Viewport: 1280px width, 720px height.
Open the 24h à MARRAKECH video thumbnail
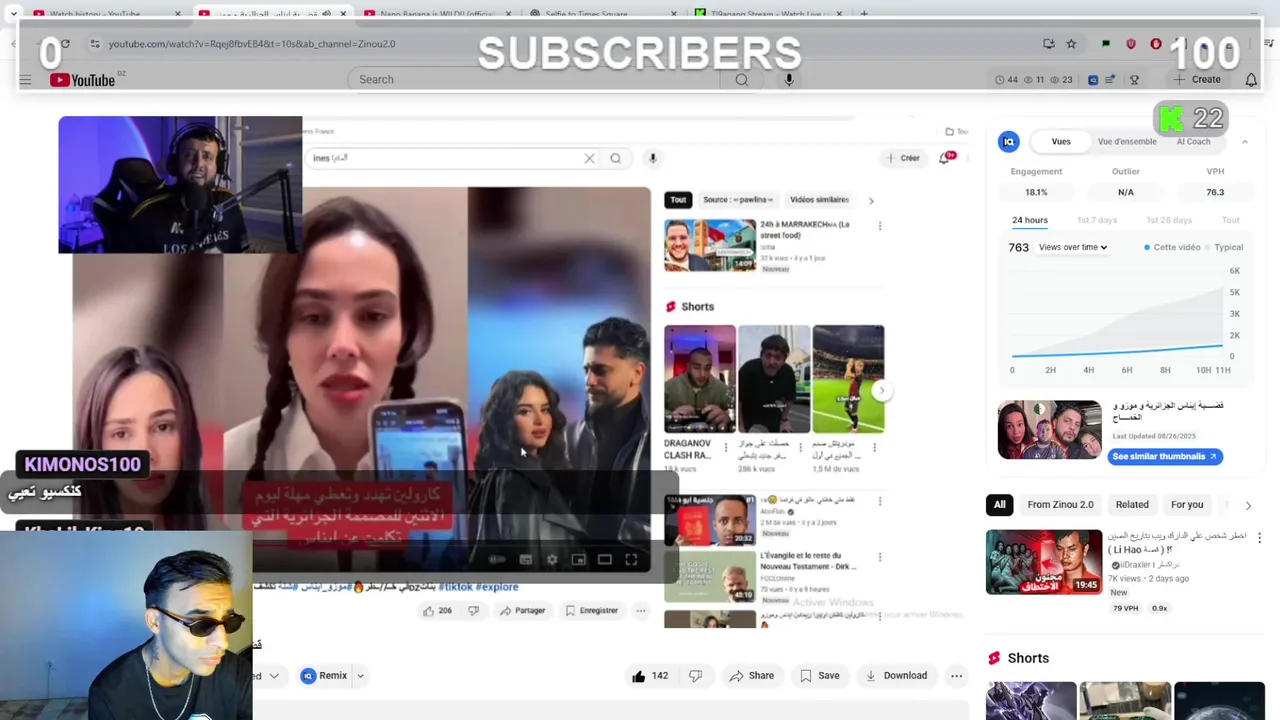tap(710, 245)
